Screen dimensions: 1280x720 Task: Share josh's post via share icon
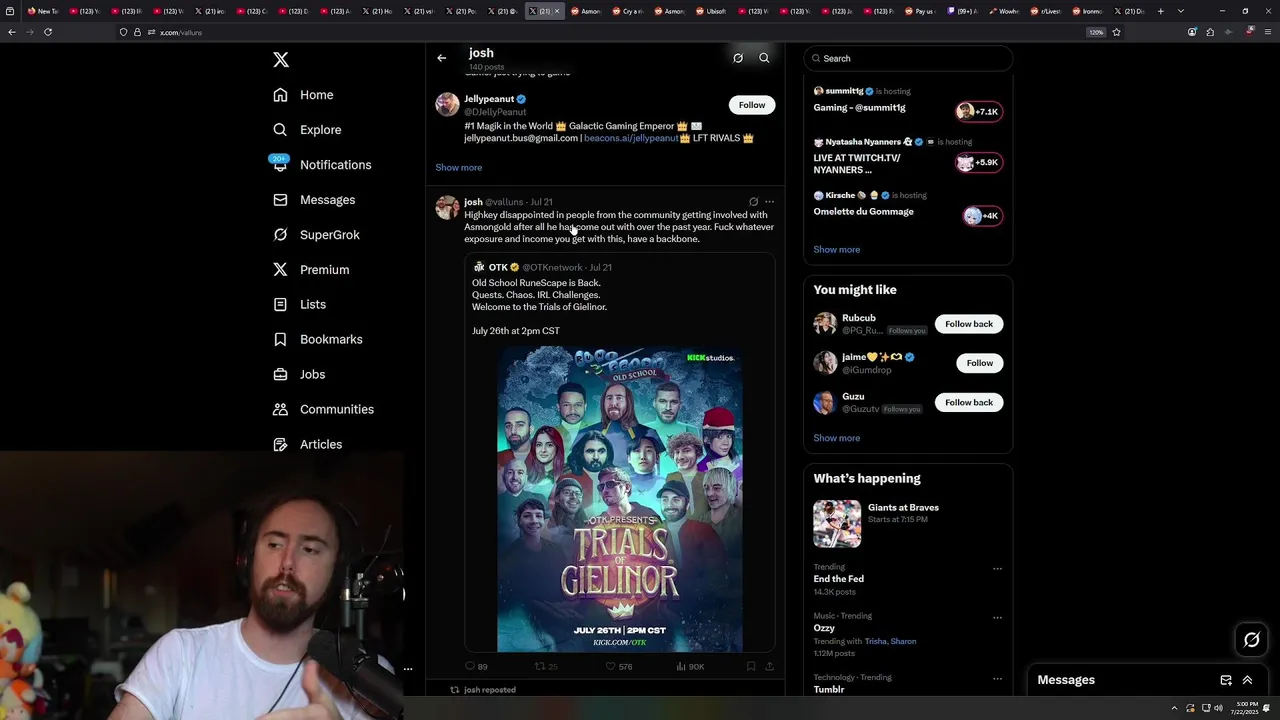(769, 666)
